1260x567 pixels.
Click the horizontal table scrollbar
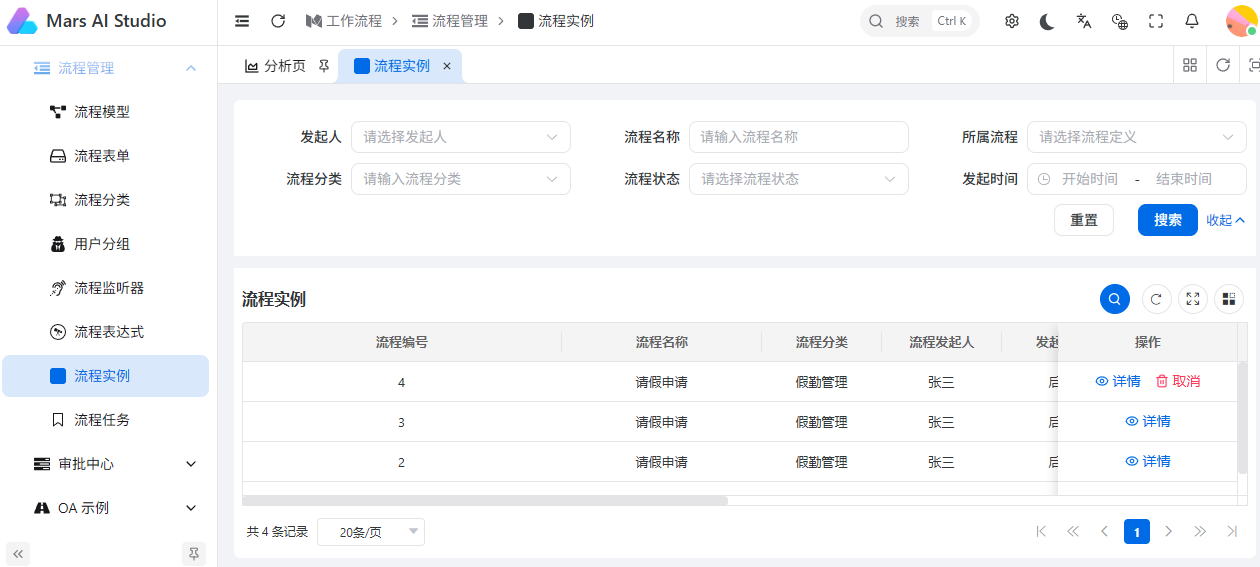(485, 500)
